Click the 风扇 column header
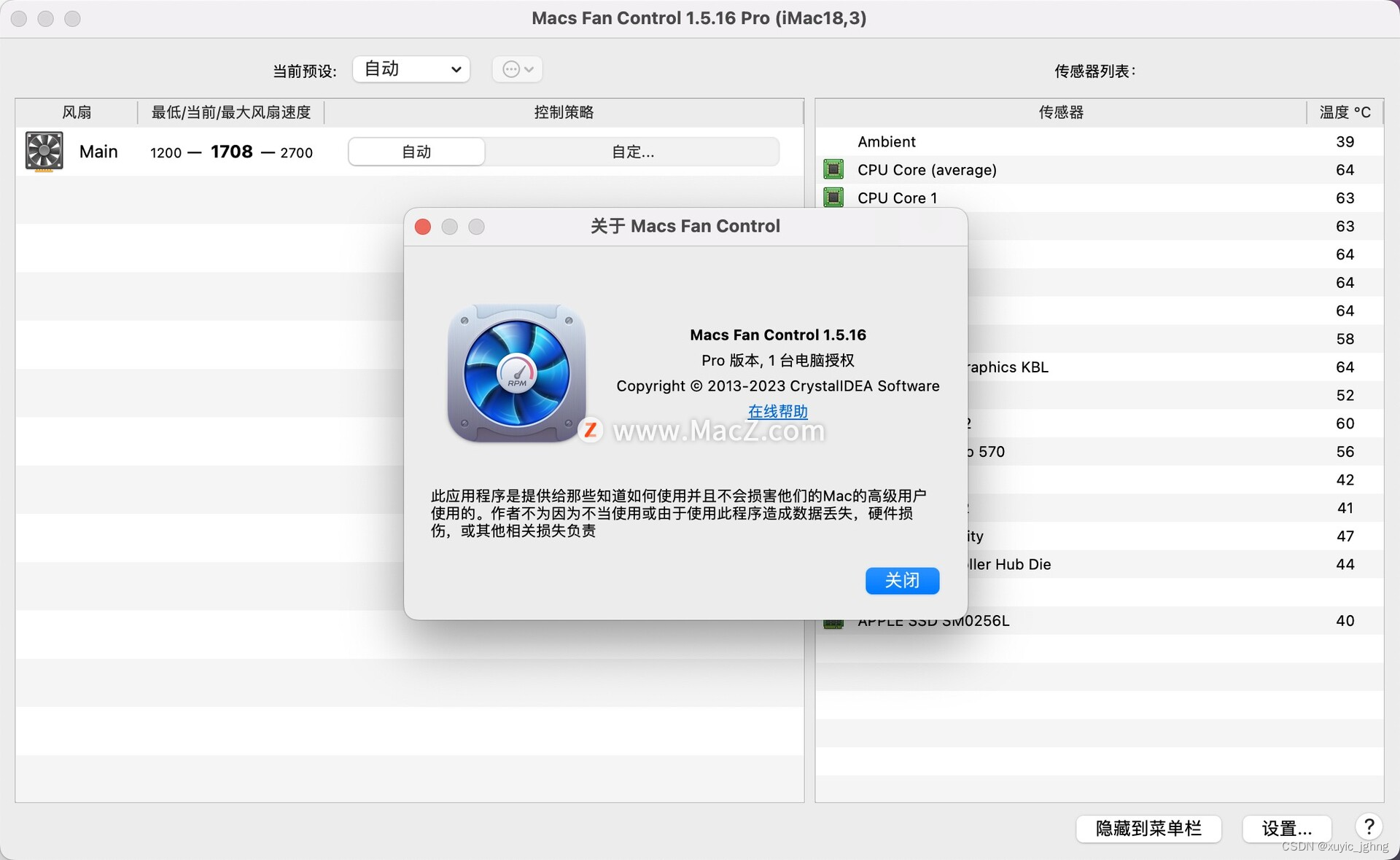This screenshot has width=1400, height=860. (x=77, y=112)
